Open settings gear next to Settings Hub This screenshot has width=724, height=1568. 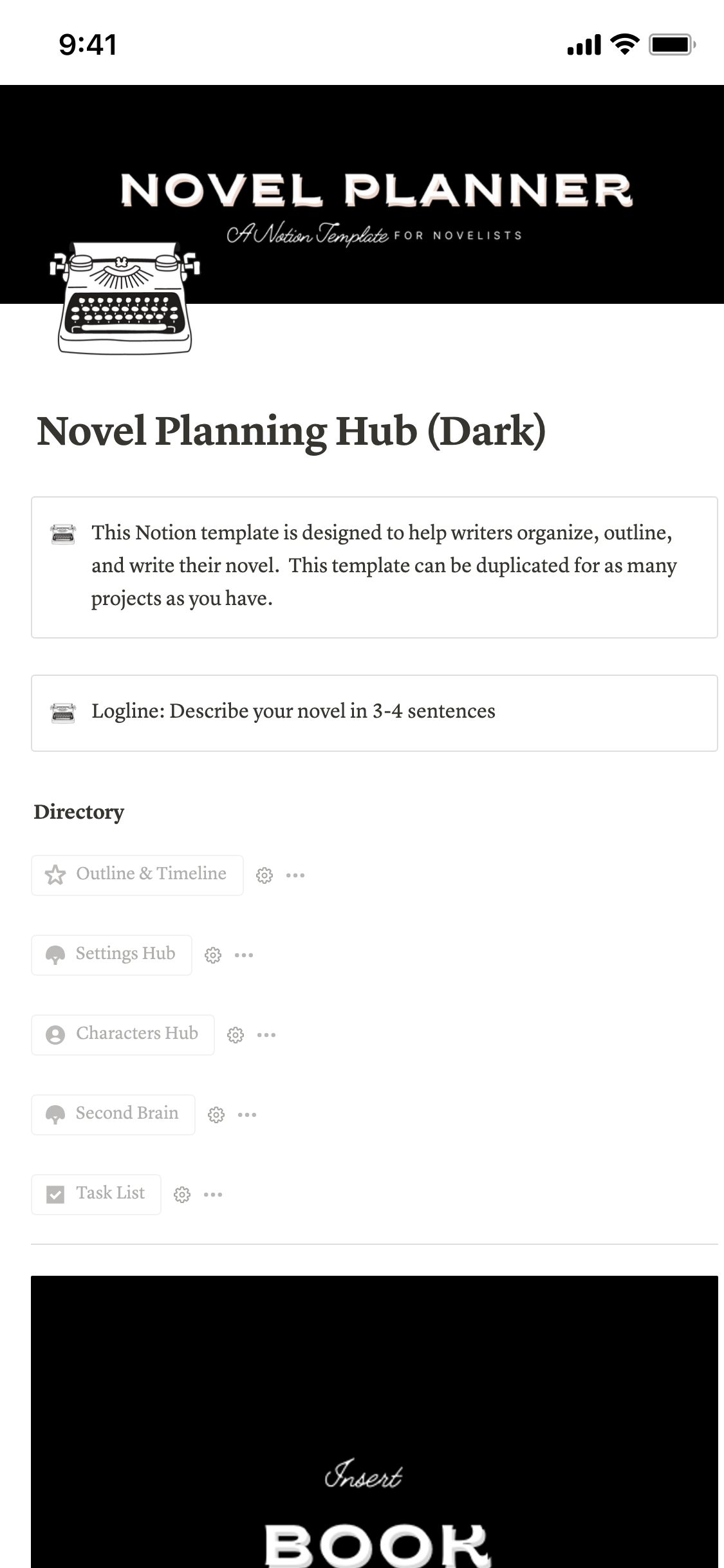tap(213, 955)
